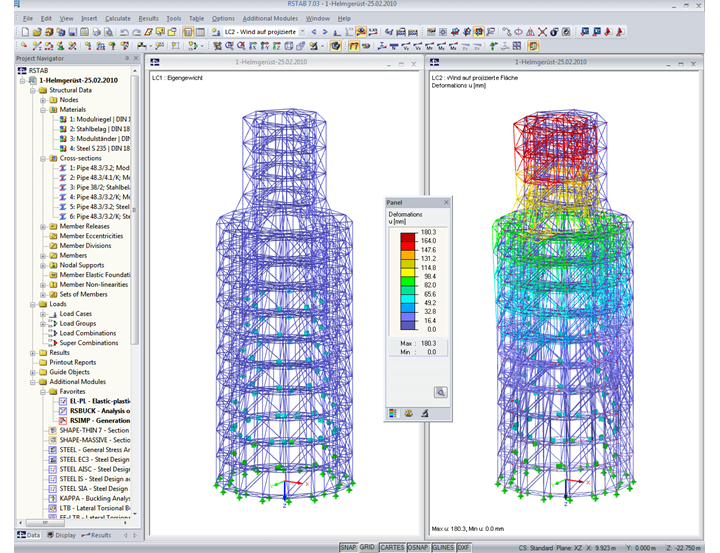Toggle SNAP in the status bar
Viewport: 720px width, 553px height.
coord(348,547)
